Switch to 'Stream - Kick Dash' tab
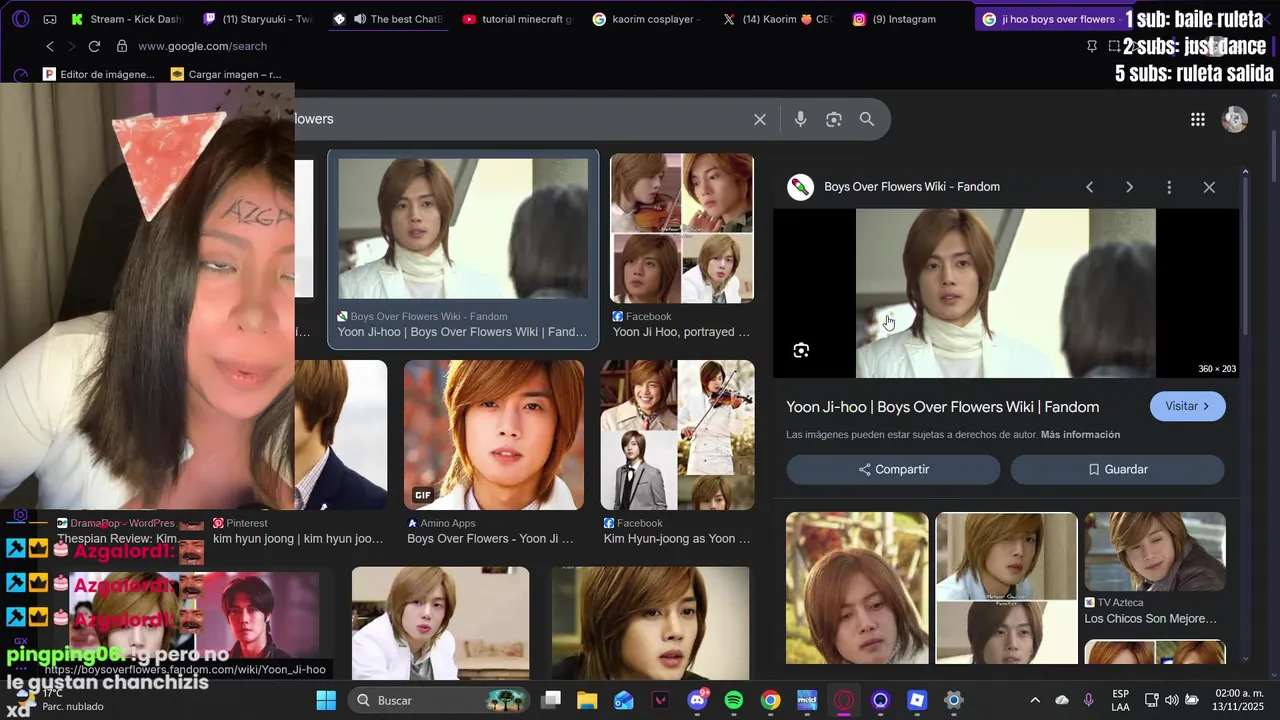 (128, 19)
